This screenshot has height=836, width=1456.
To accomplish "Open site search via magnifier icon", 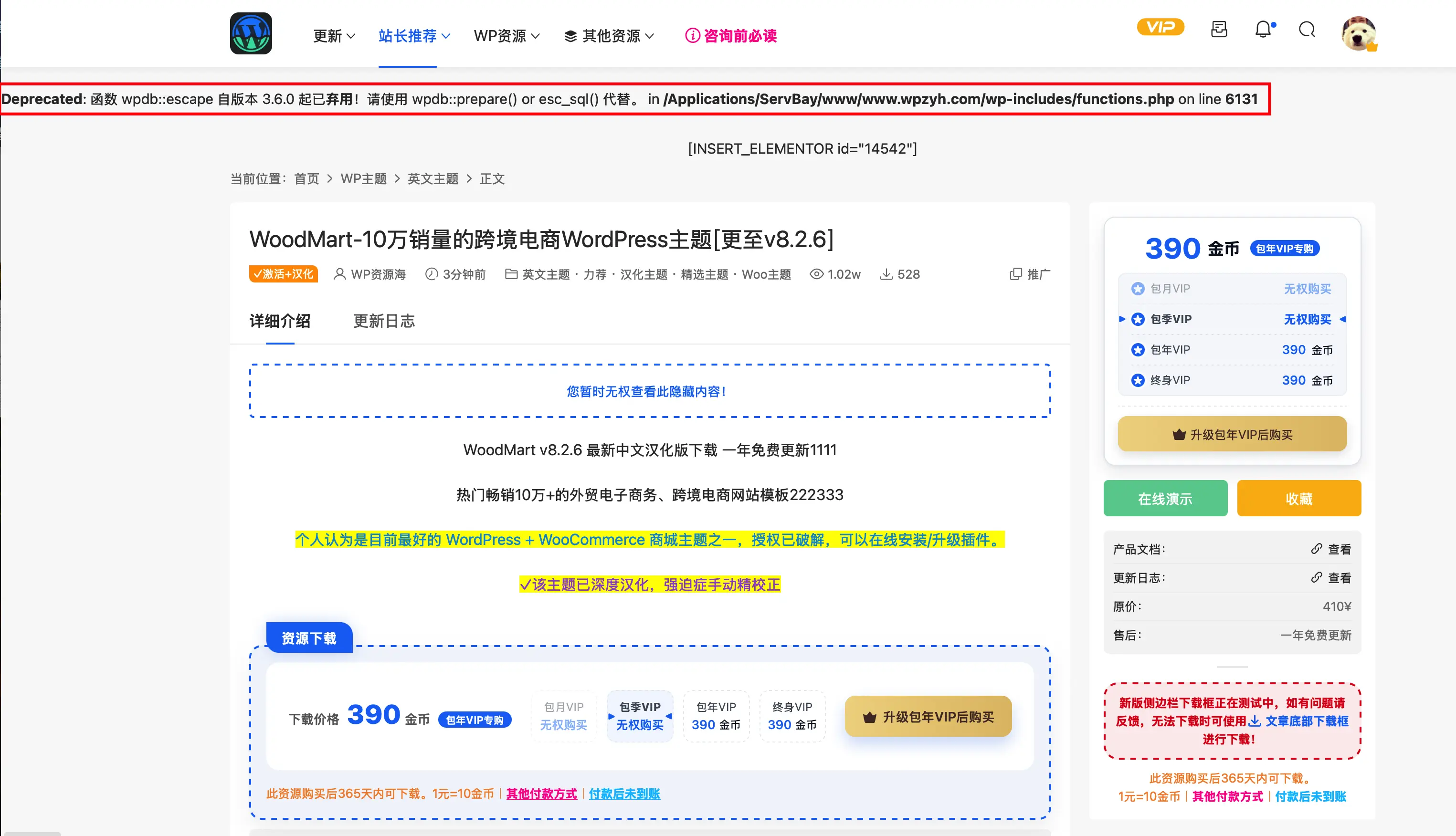I will [x=1307, y=30].
